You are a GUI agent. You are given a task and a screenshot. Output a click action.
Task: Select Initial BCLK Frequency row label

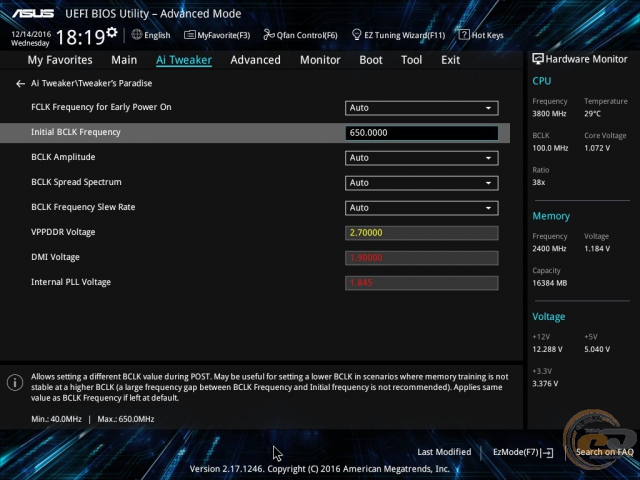tap(76, 132)
